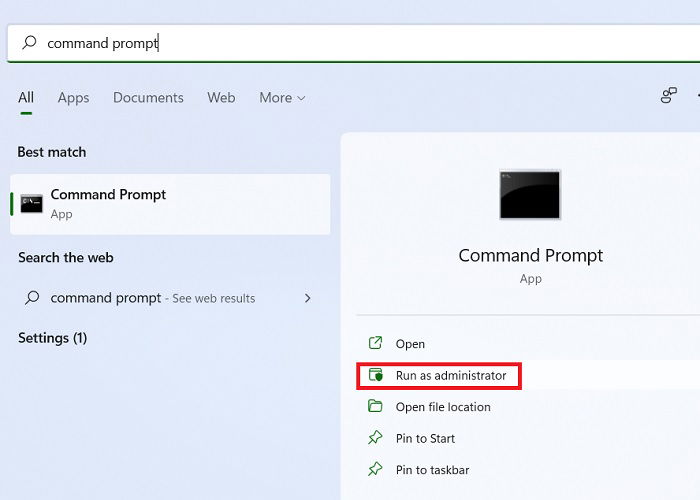This screenshot has height=500, width=700.
Task: Switch to the Documents tab
Action: click(x=148, y=98)
